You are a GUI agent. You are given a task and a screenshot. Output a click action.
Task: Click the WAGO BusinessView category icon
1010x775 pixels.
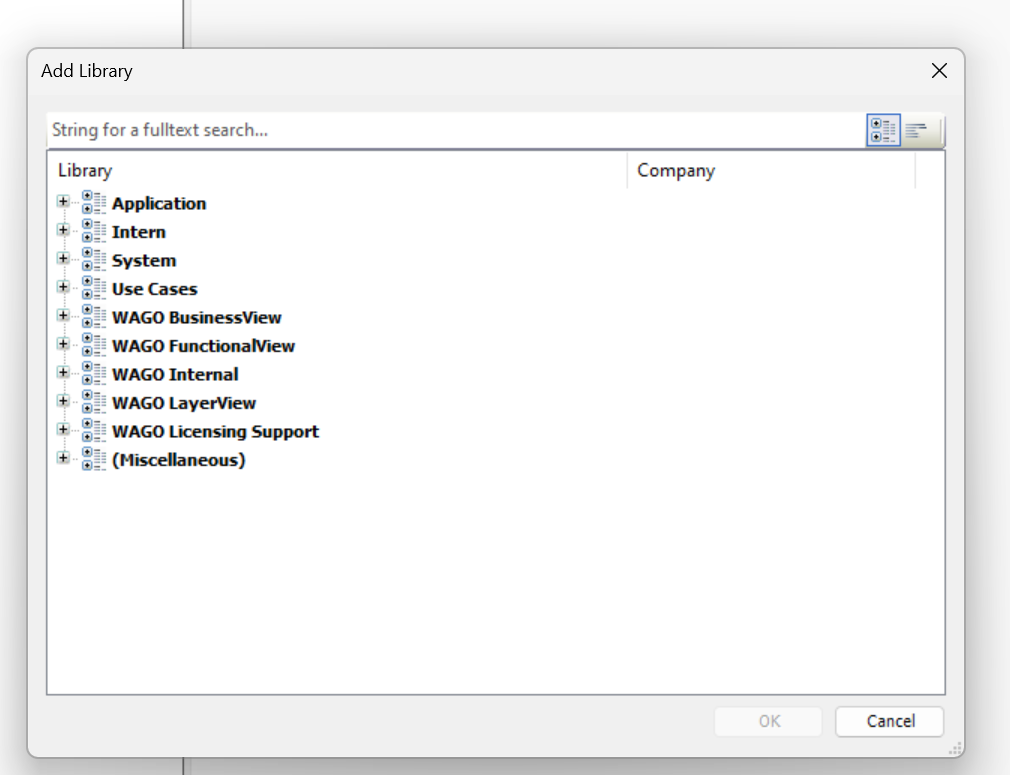tap(93, 316)
